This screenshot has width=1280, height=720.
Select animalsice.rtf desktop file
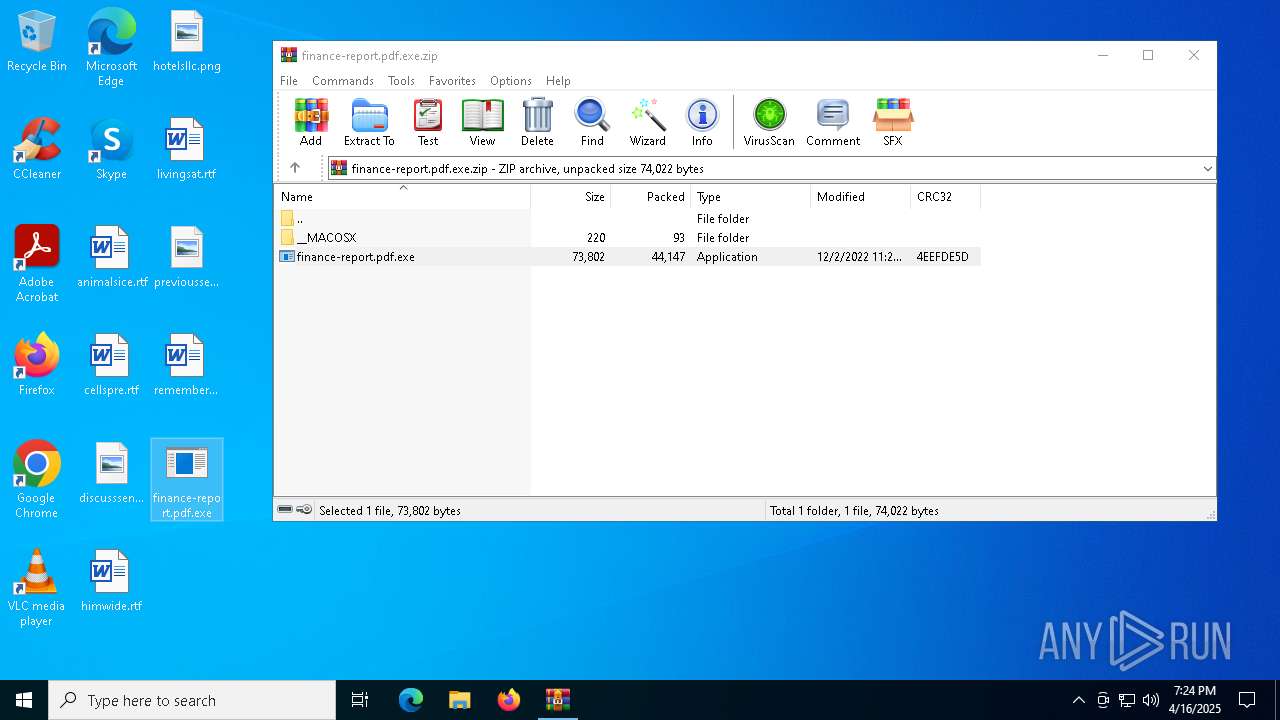pyautogui.click(x=111, y=257)
